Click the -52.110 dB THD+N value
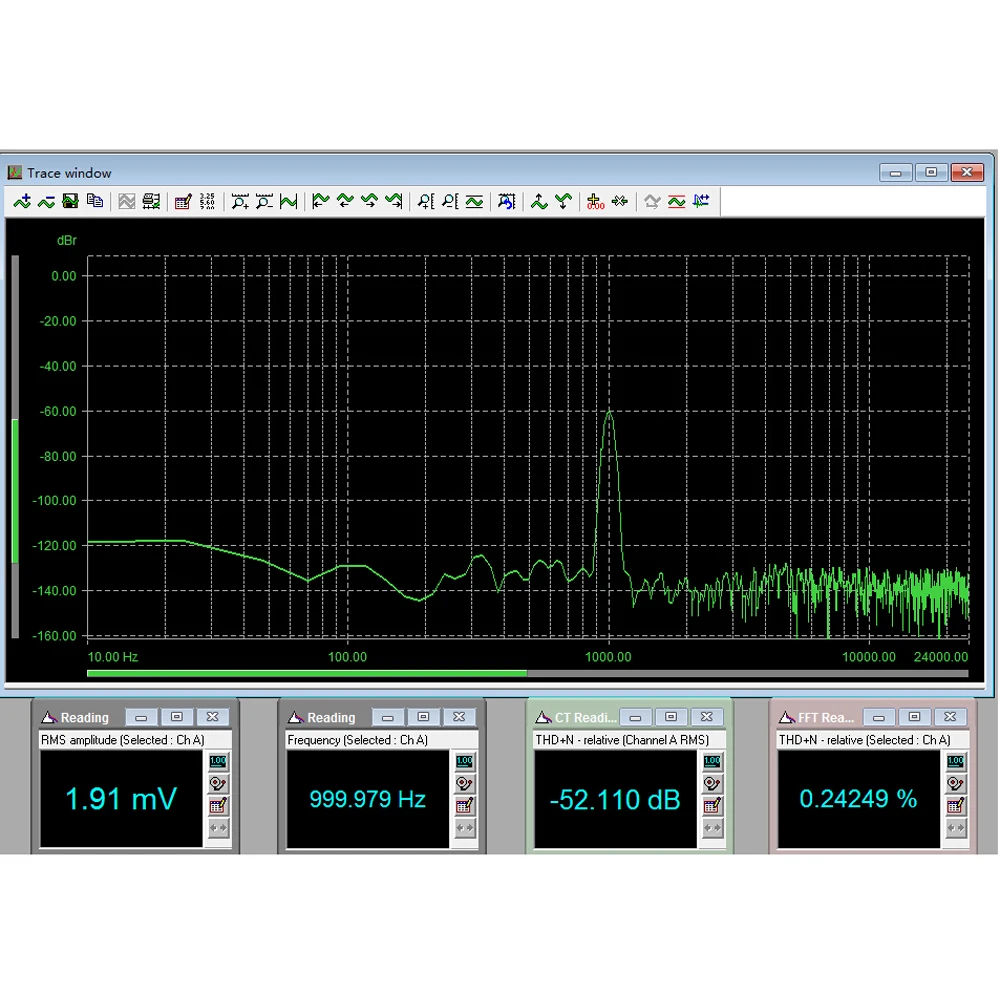The image size is (1000, 1000). point(615,800)
